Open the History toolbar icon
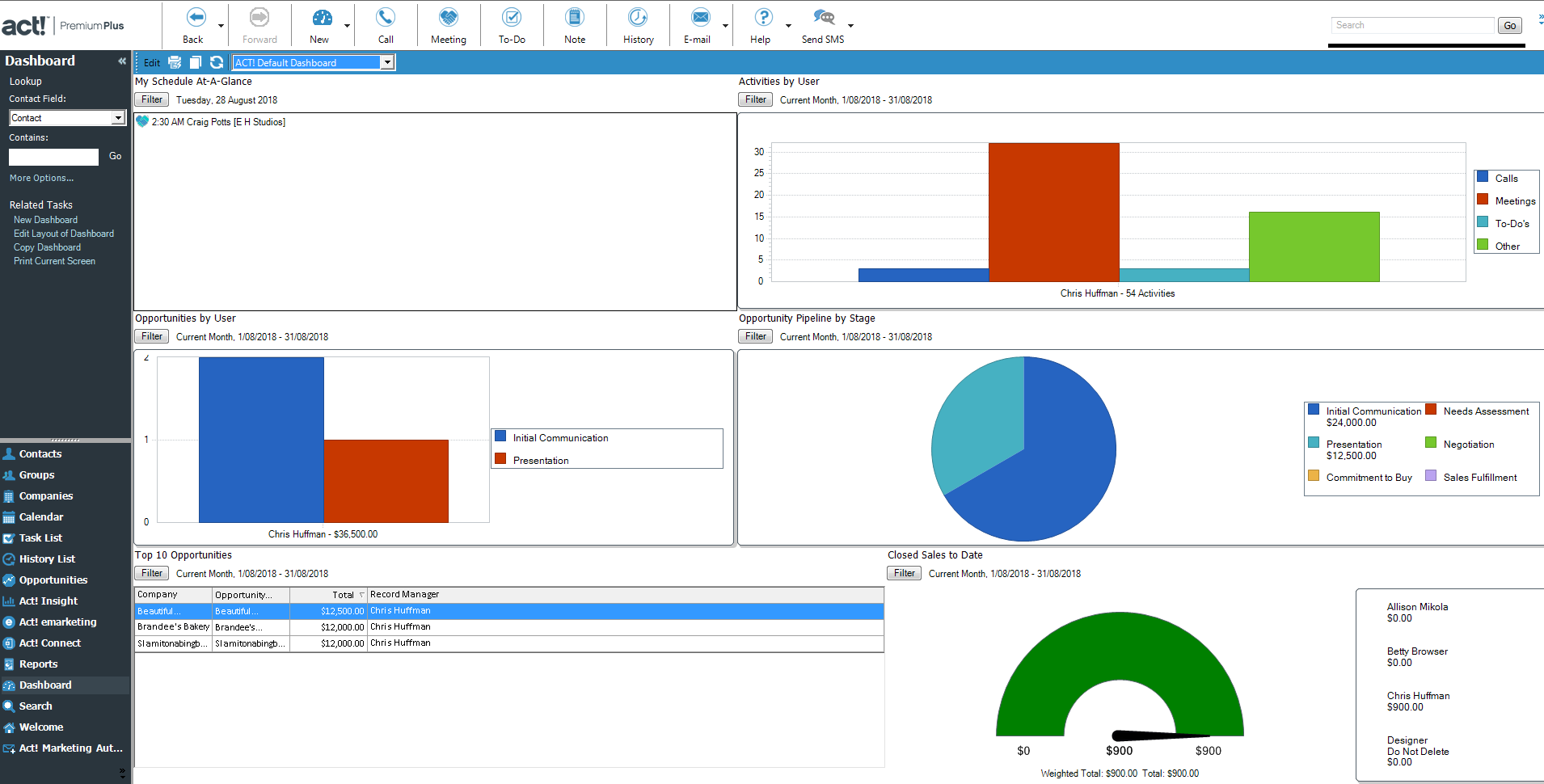Screen dimensions: 1544x784 click(x=638, y=18)
